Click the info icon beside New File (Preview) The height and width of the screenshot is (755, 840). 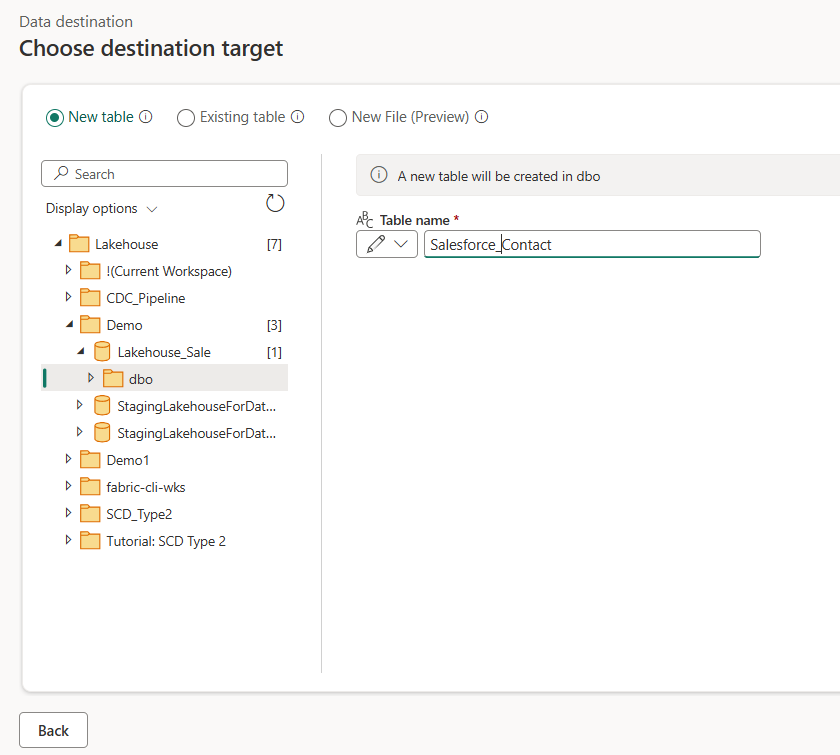(482, 117)
